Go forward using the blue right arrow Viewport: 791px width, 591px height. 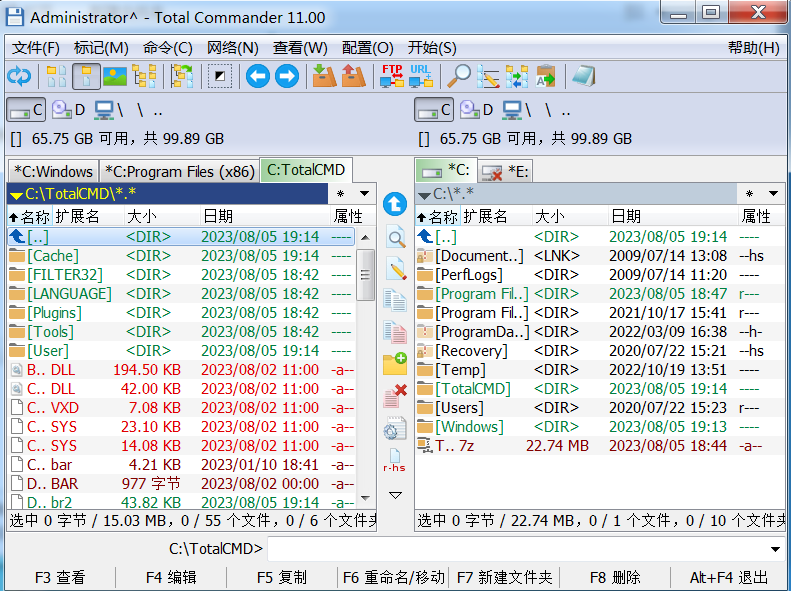(x=287, y=76)
